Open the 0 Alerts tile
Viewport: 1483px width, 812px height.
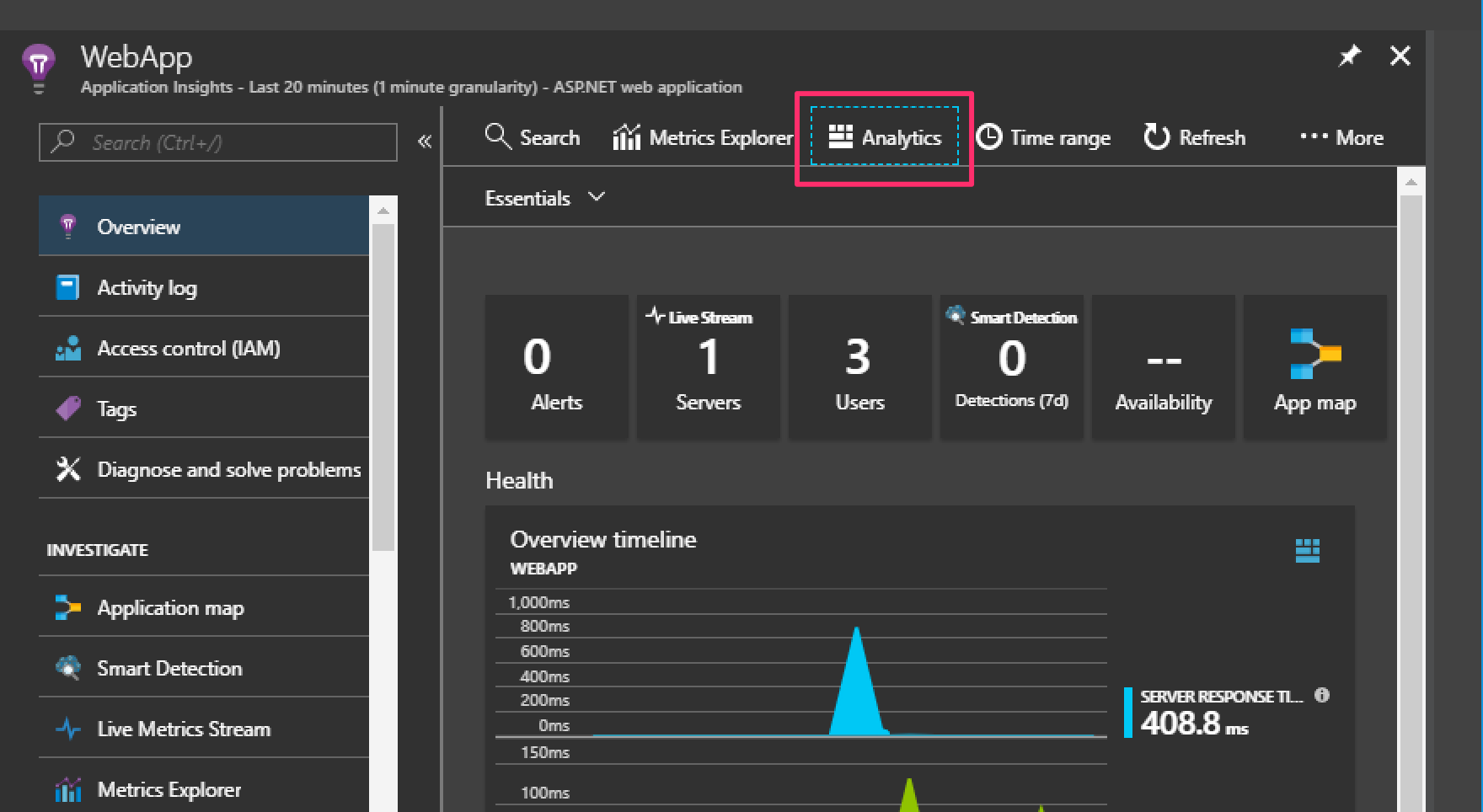click(x=557, y=366)
